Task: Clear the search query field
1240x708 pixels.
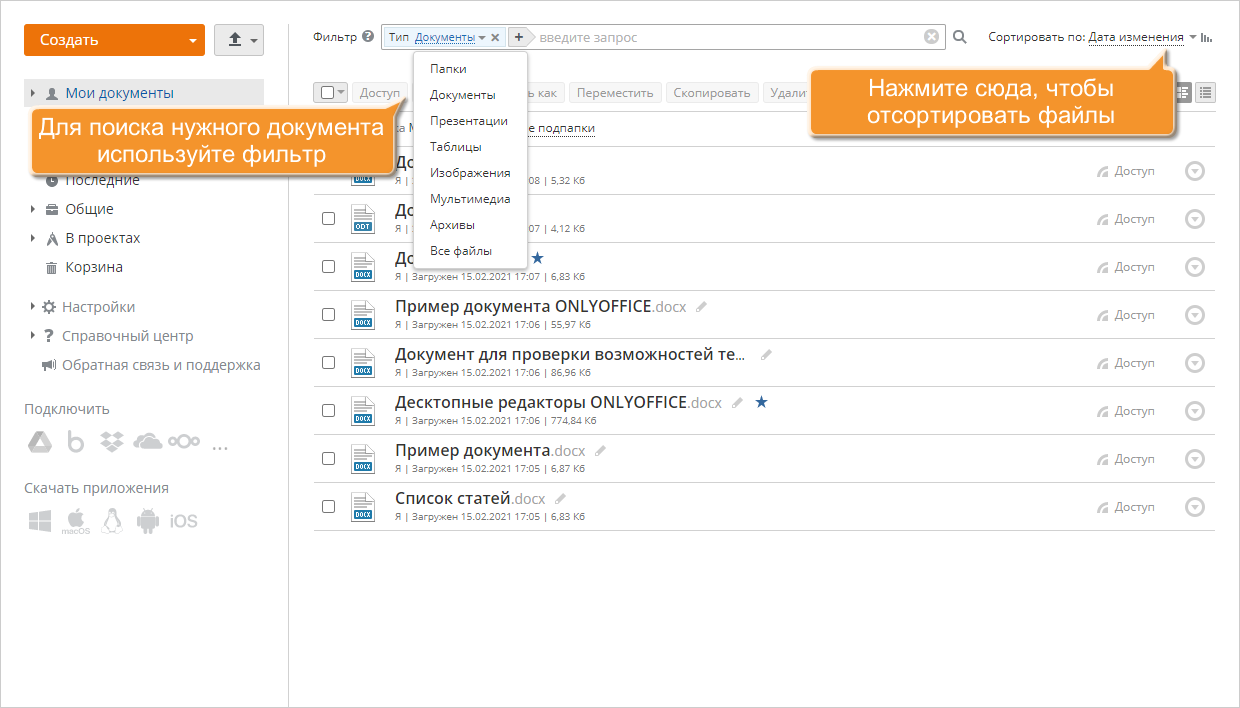Action: coord(931,37)
